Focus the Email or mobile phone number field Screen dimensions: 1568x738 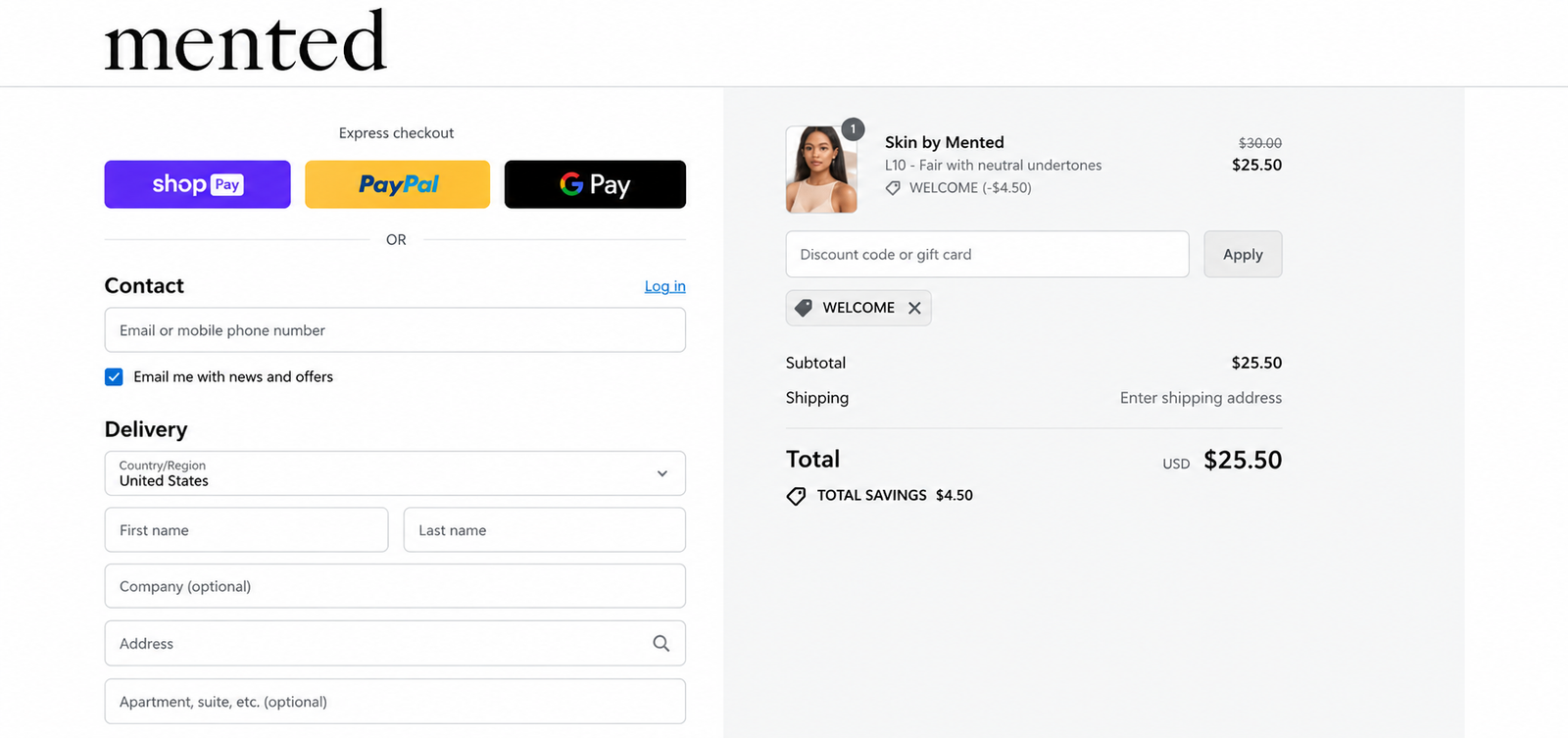coord(395,330)
